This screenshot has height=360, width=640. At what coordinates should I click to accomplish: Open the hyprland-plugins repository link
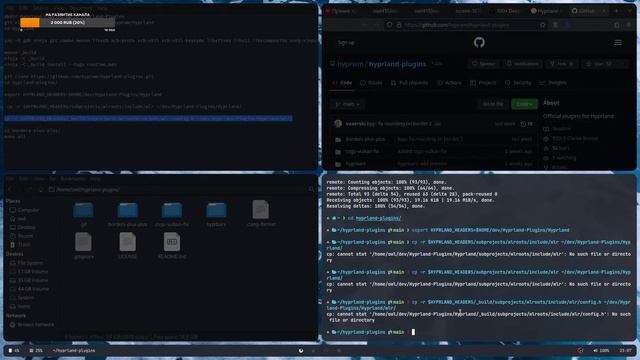[x=397, y=64]
